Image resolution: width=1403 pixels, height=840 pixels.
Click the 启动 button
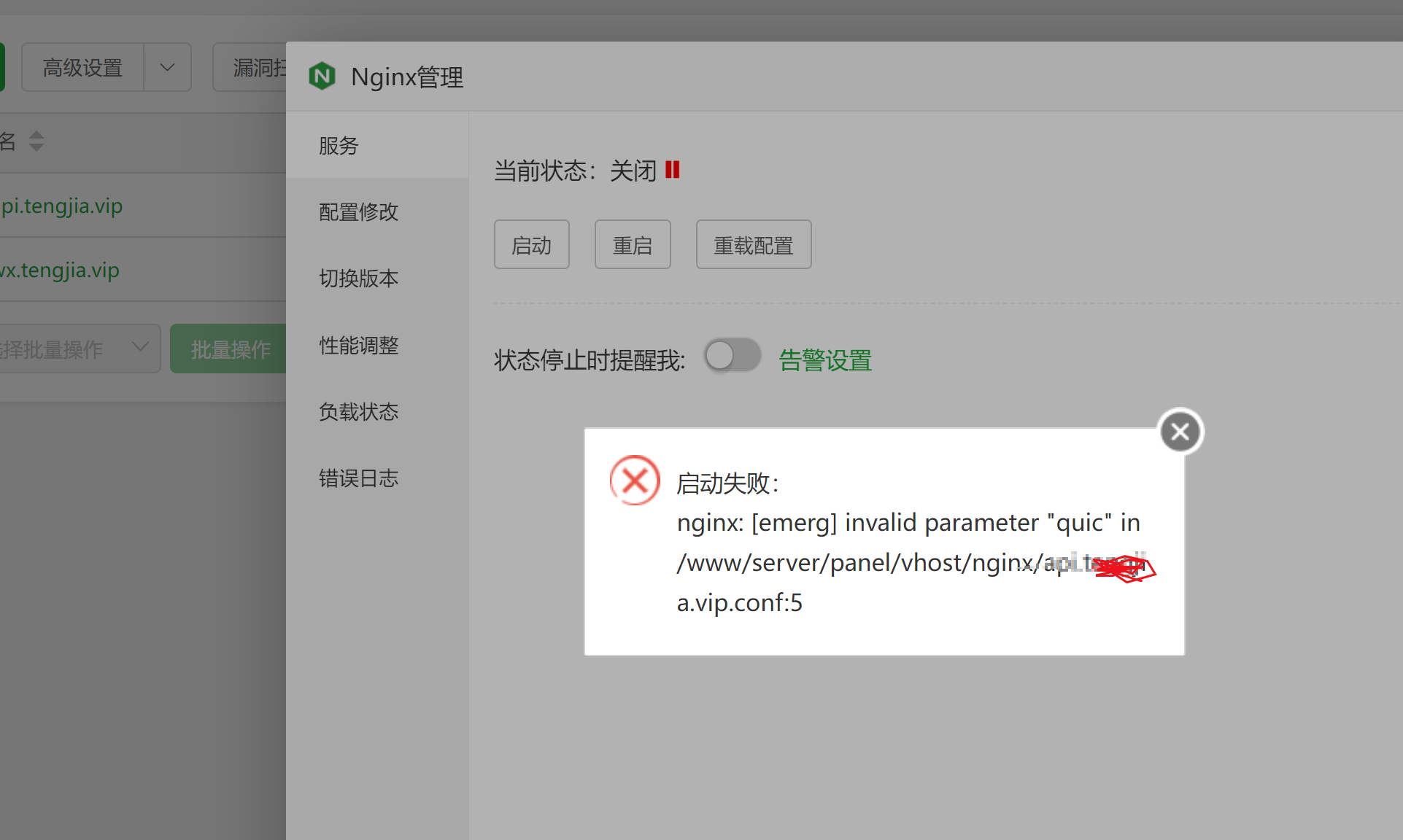click(532, 244)
